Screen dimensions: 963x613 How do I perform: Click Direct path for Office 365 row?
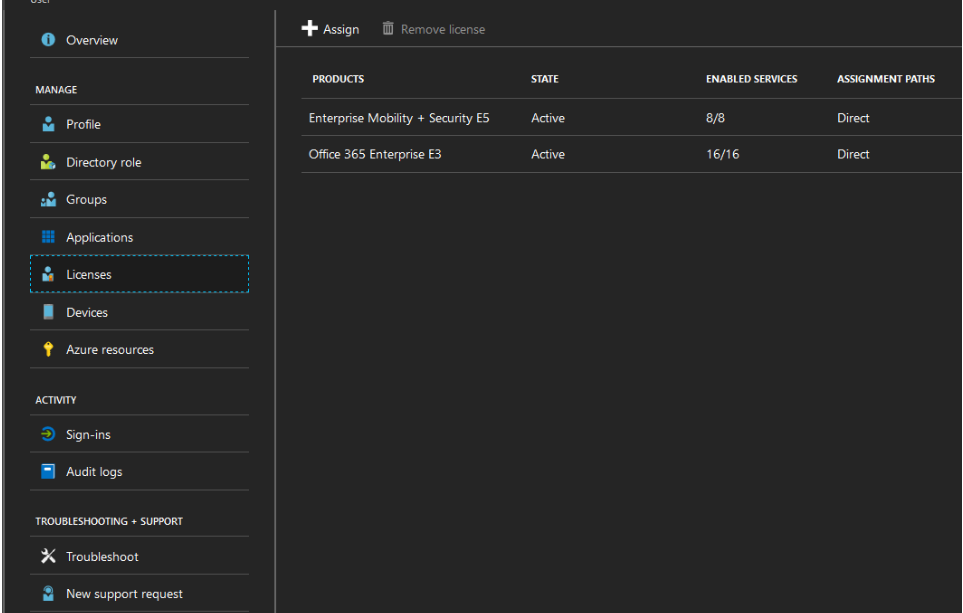click(853, 154)
